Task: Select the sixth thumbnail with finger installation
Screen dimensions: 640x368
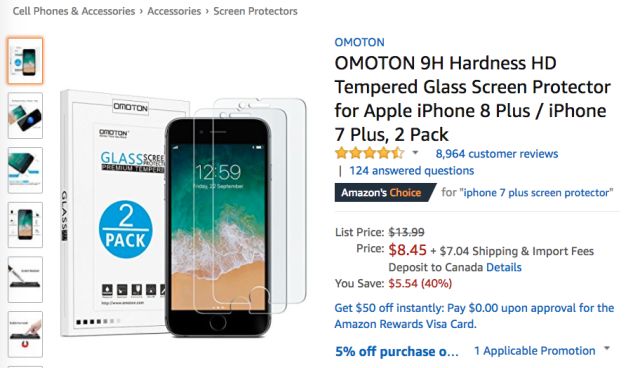Action: pos(25,334)
